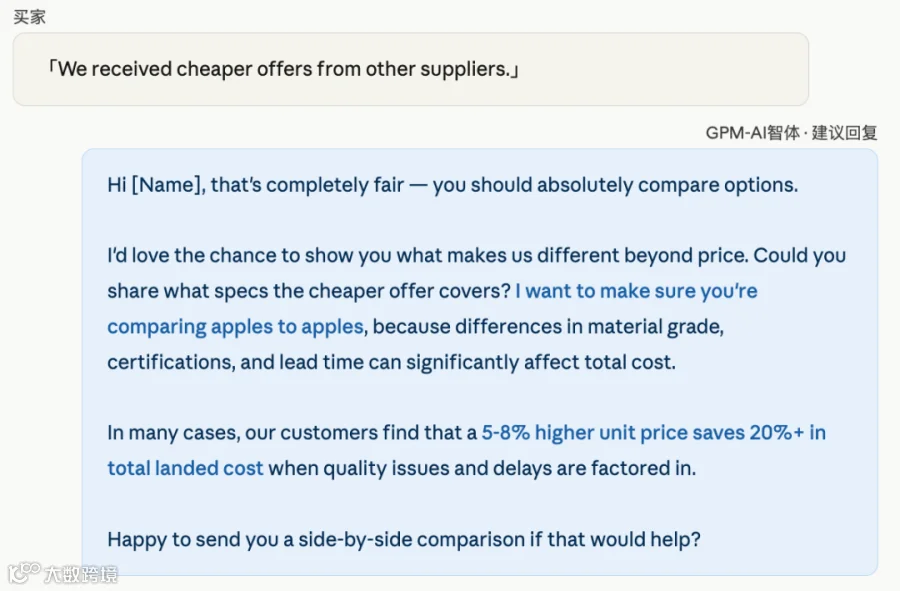This screenshot has width=900, height=591.
Task: Click the "you should absolutely compare options" text
Action: (x=615, y=185)
